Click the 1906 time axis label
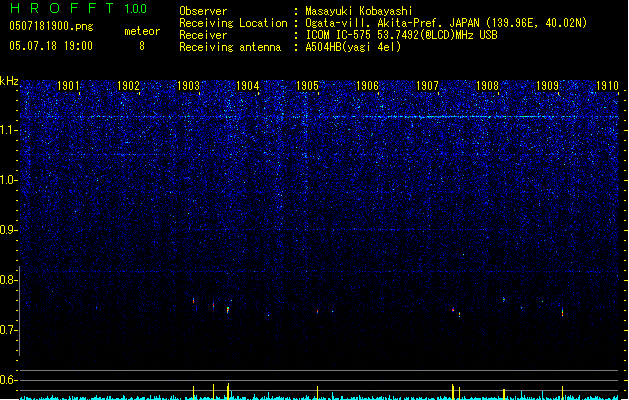Screen dimensions: 629x400 (367, 86)
